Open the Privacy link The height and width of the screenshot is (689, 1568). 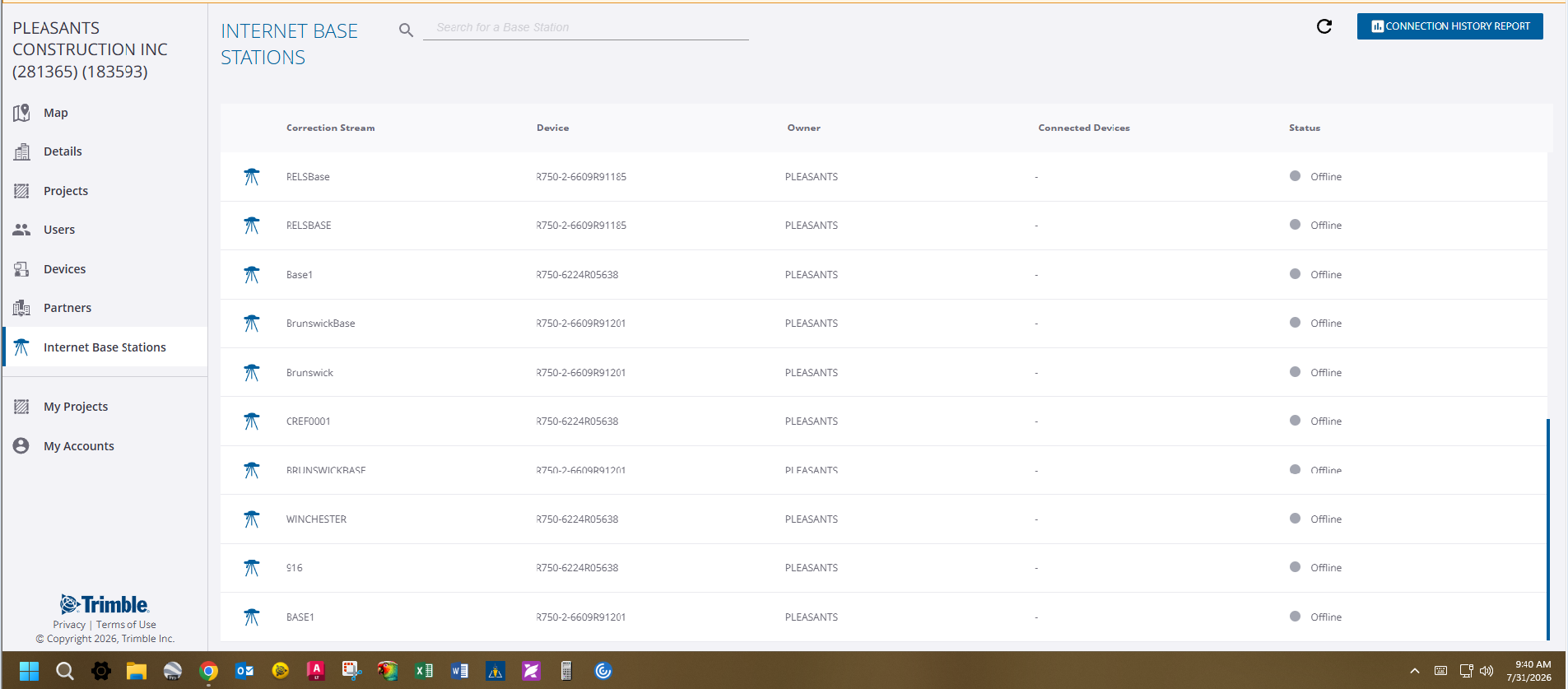(x=69, y=625)
